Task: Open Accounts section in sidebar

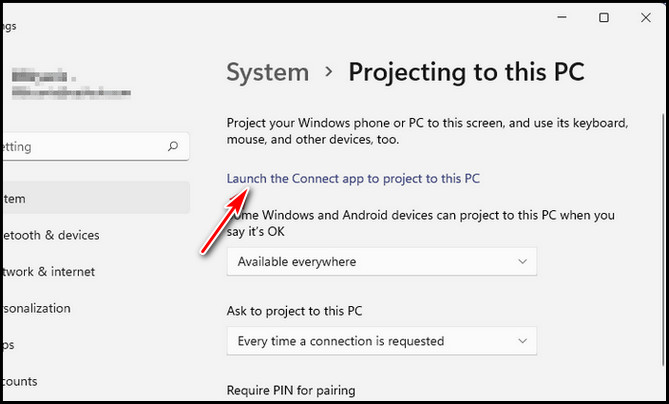Action: click(x=20, y=381)
